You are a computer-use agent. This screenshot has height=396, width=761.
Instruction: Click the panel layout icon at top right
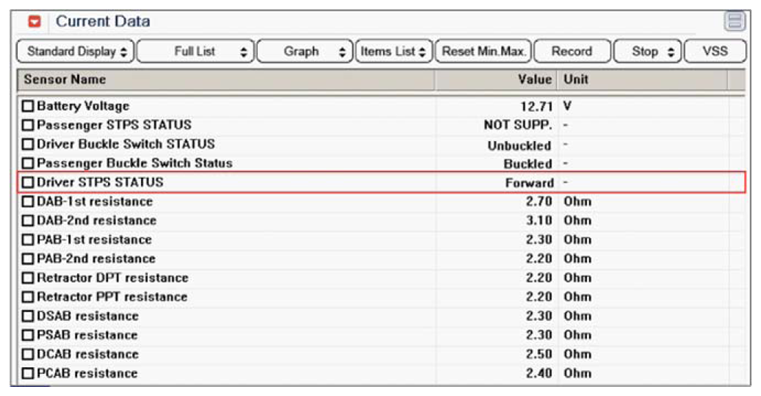(x=734, y=21)
